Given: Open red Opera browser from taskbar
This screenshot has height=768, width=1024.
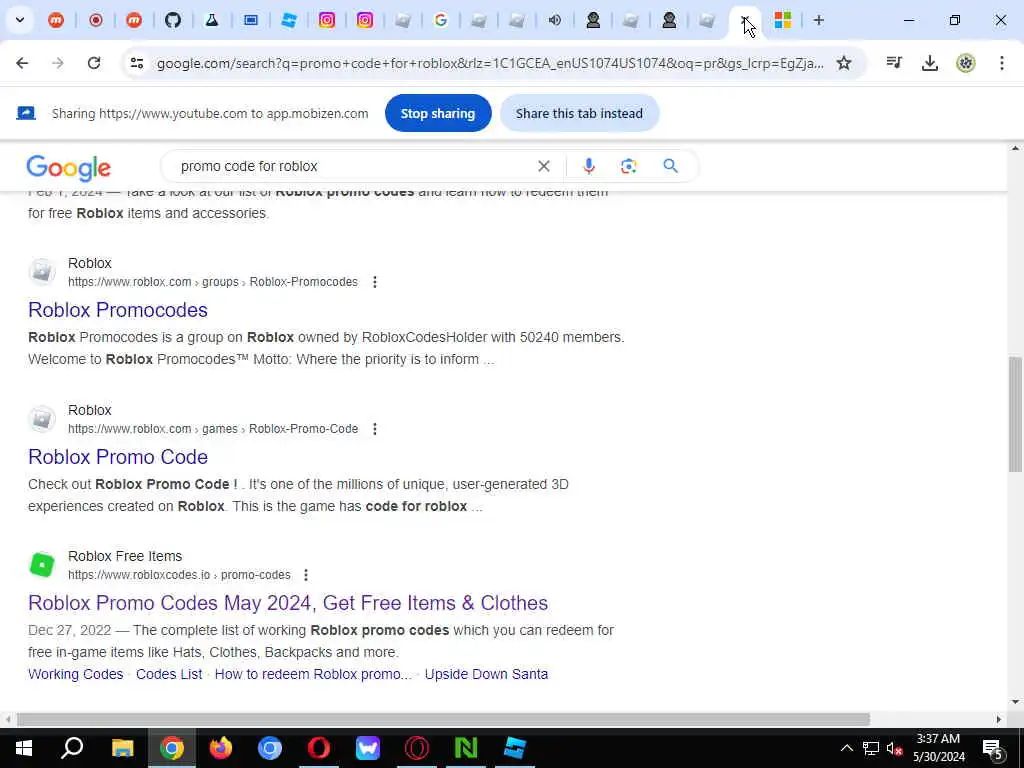Looking at the screenshot, I should click(319, 748).
